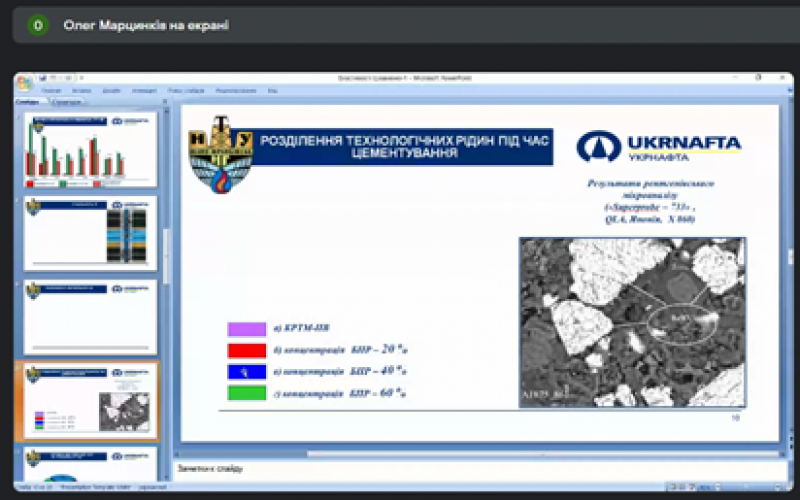The image size is (800, 500).
Task: Click the blue БПР 40% legend swatch
Action: pos(247,372)
